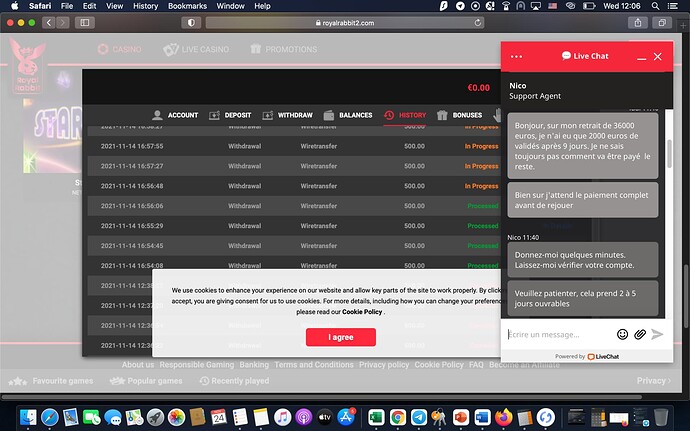Click the AirPlay icon in menu bar
The width and height of the screenshot is (690, 431).
pyautogui.click(x=536, y=6)
